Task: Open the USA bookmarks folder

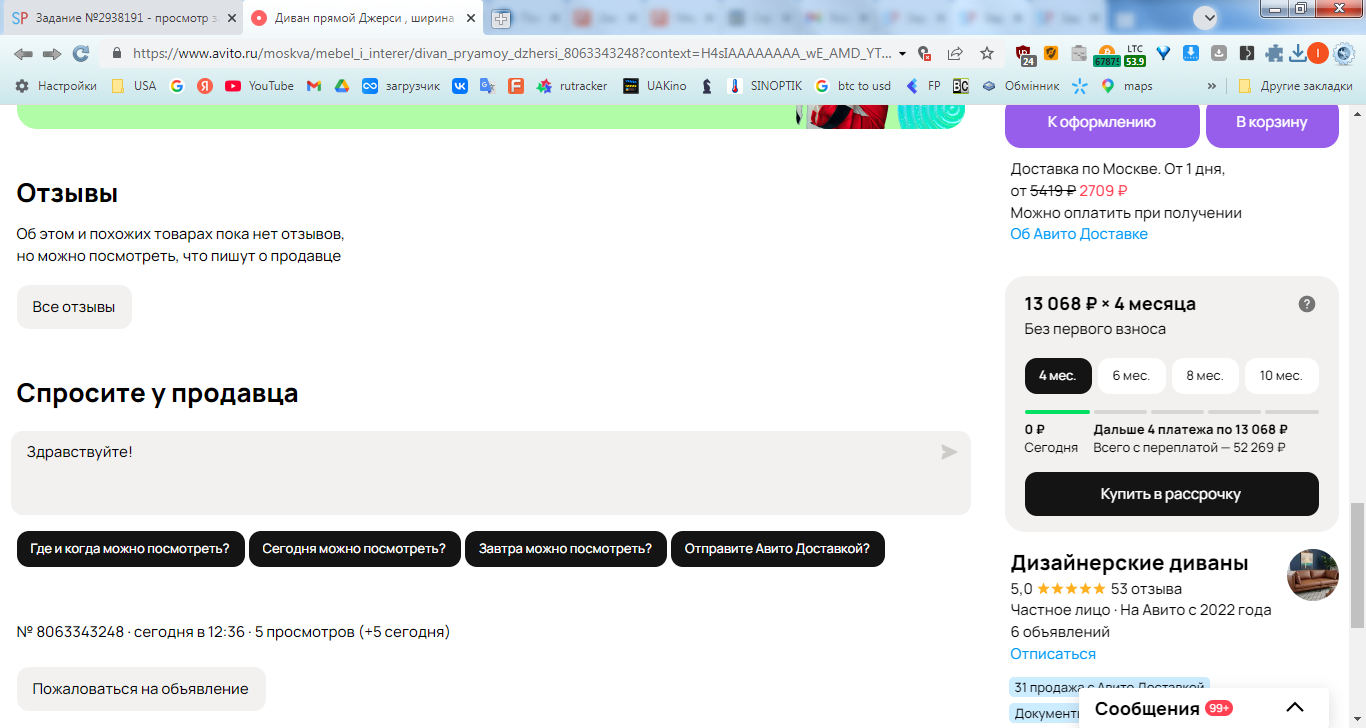Action: pyautogui.click(x=134, y=86)
